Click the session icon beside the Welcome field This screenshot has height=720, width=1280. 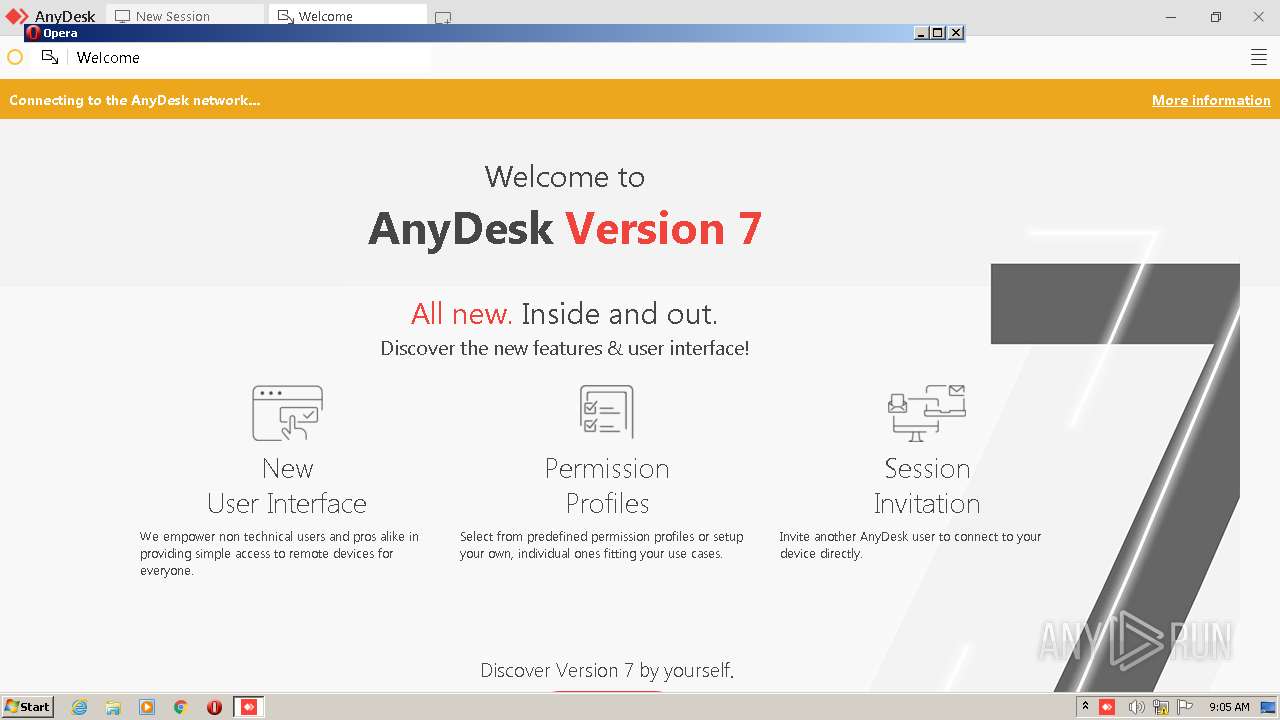point(50,57)
